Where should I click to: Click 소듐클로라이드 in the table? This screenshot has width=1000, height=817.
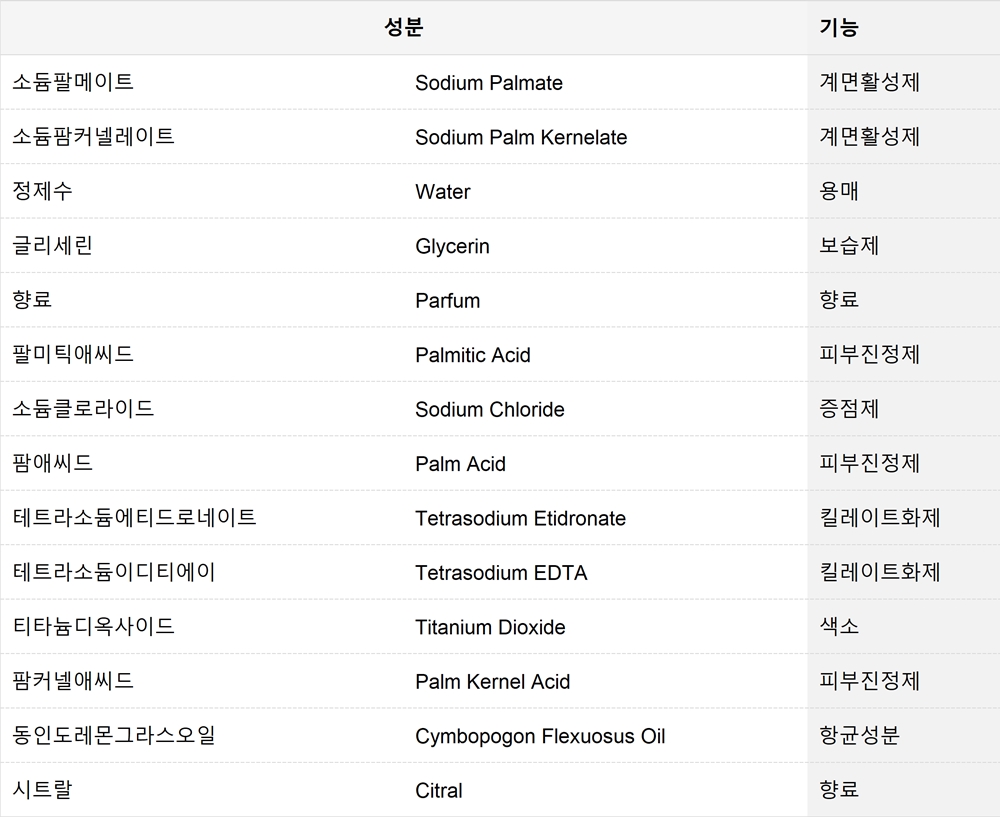coord(83,409)
